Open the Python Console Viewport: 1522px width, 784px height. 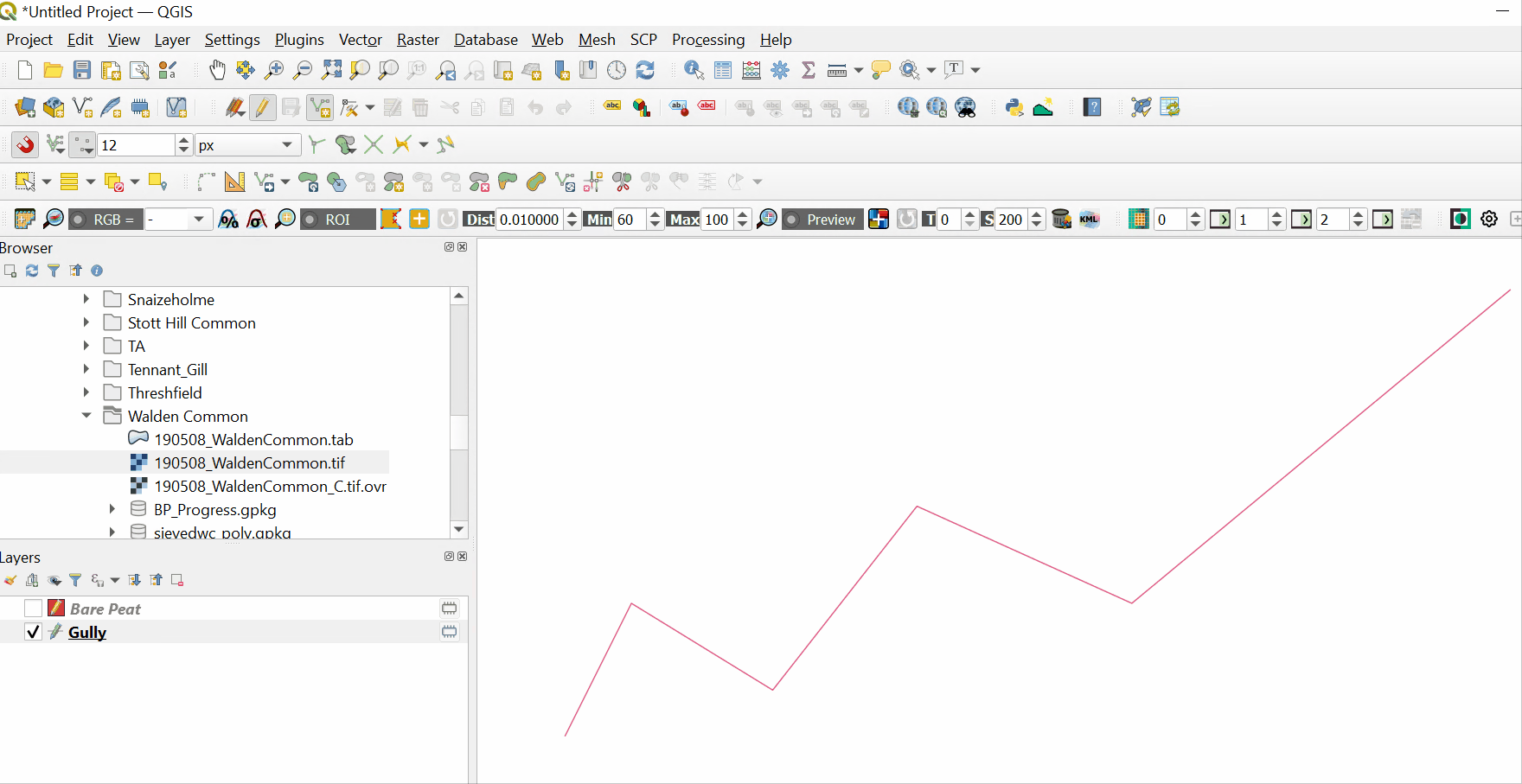tap(1014, 107)
